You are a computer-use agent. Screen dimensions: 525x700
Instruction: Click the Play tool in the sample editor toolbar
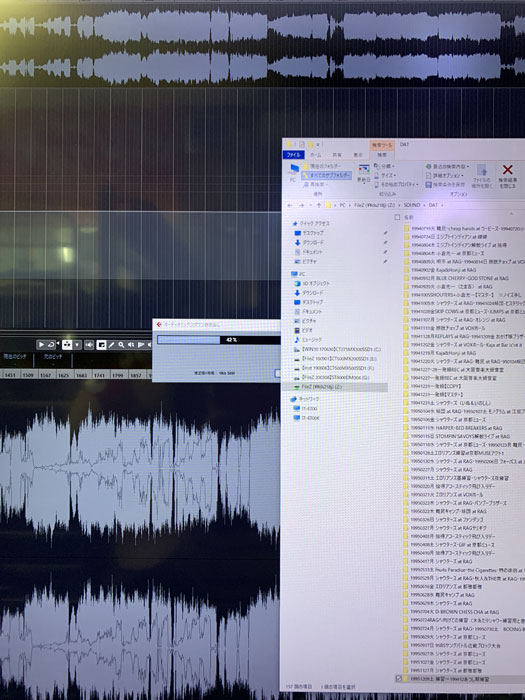[x=41, y=345]
